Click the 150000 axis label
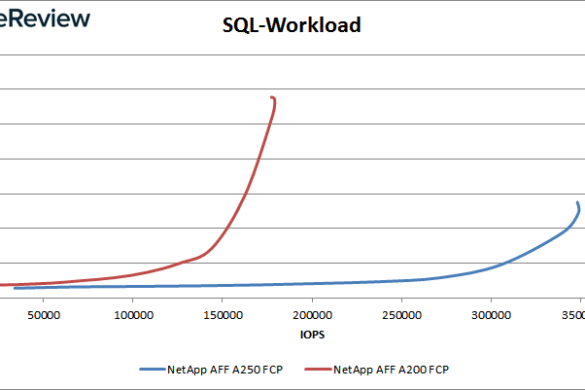Screen dimensions: 585x390 (x=223, y=315)
